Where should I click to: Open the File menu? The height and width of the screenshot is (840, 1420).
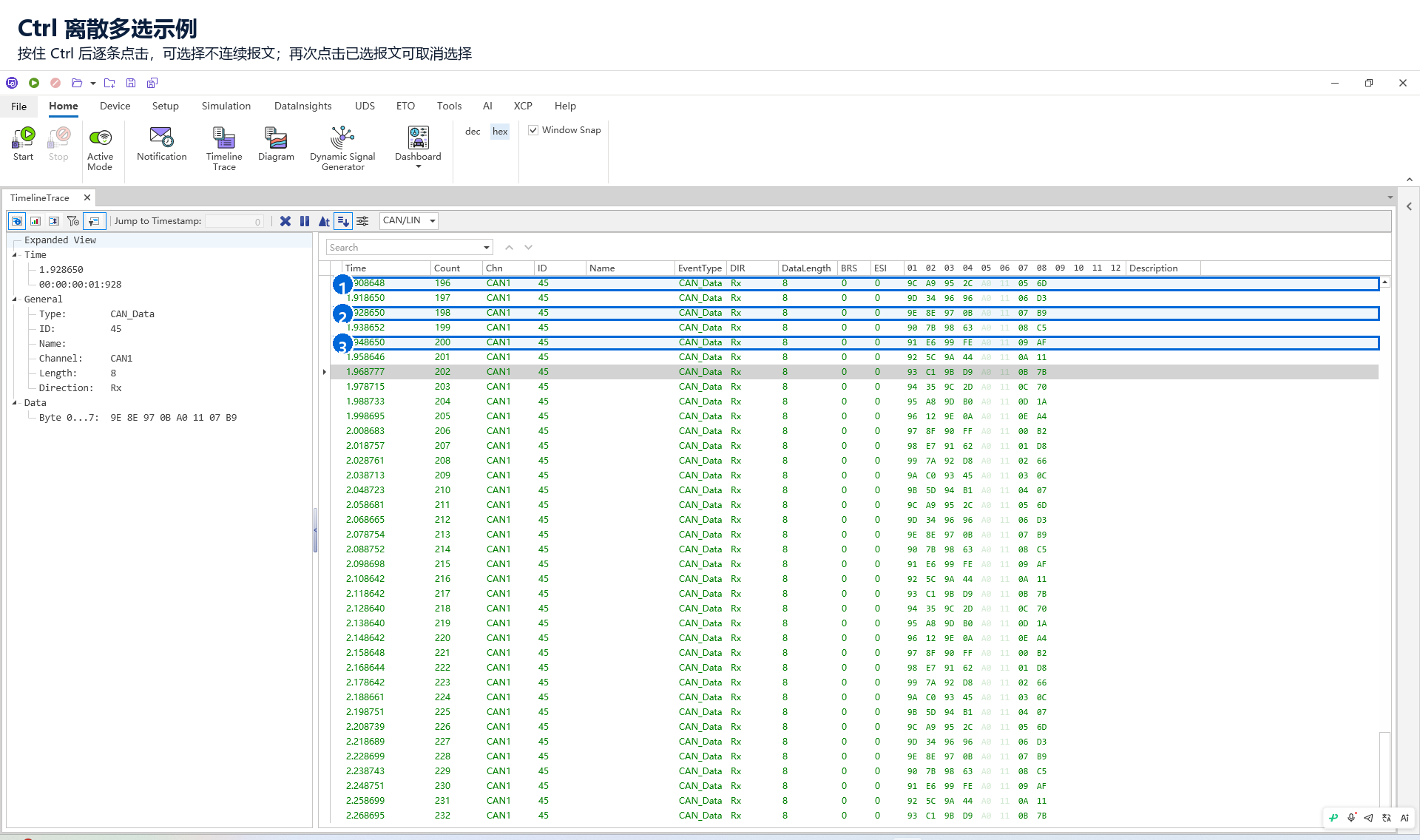click(x=19, y=106)
